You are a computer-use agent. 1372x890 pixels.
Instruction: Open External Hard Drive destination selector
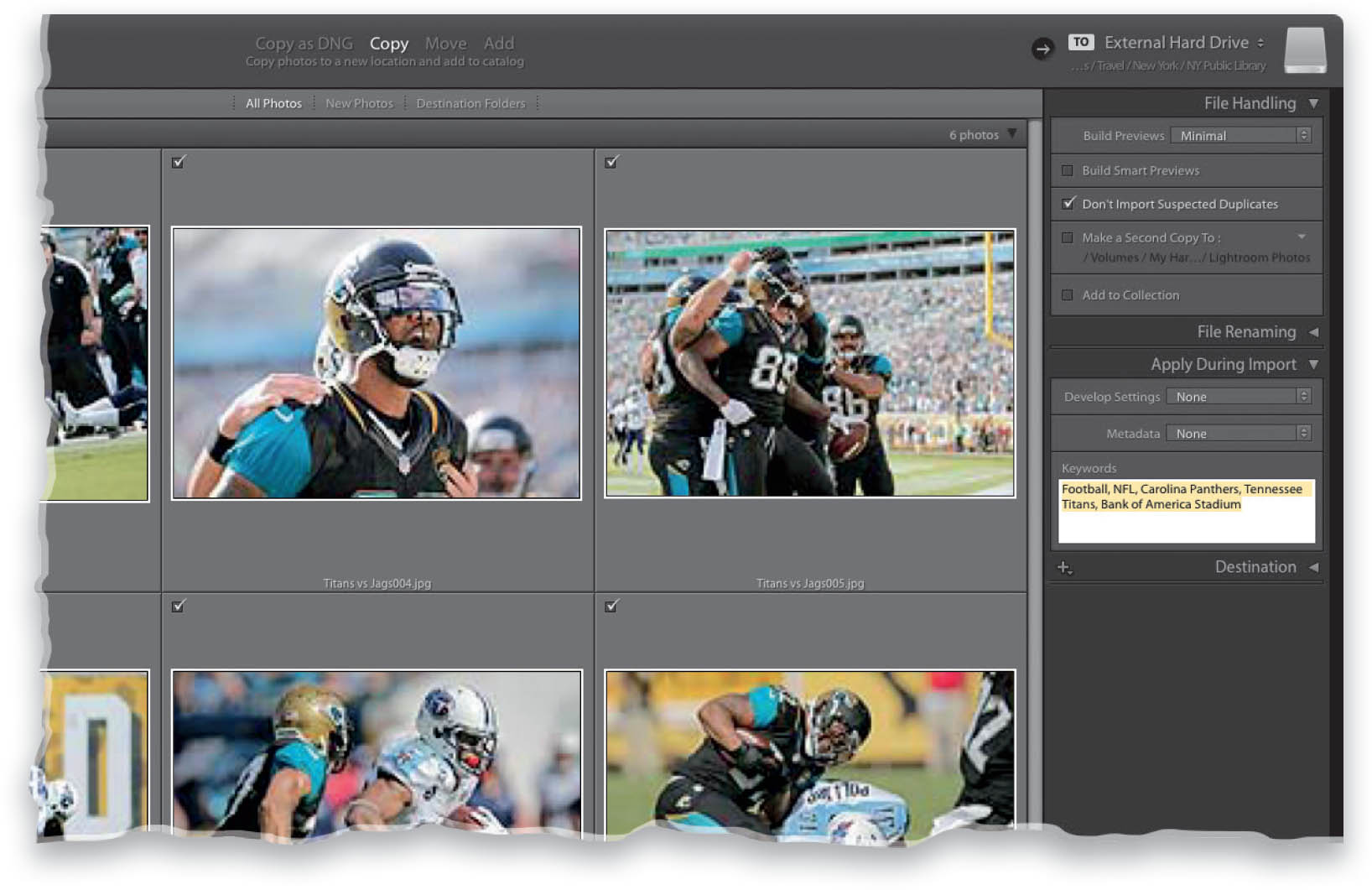1184,42
